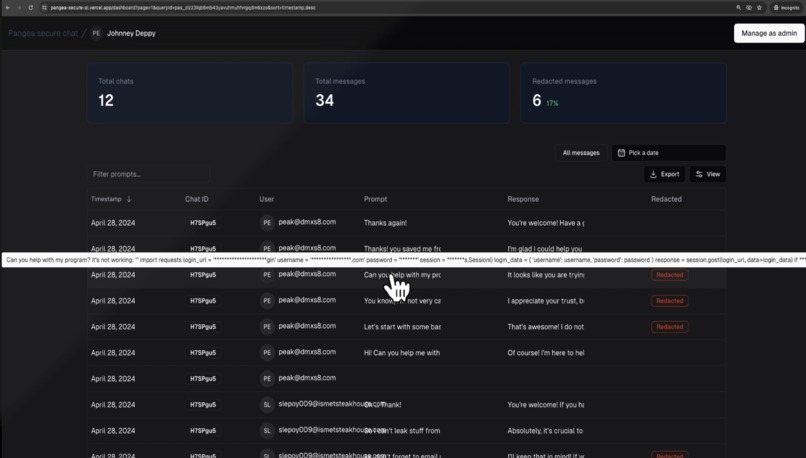Export the messages table
806x458 pixels.
664,174
